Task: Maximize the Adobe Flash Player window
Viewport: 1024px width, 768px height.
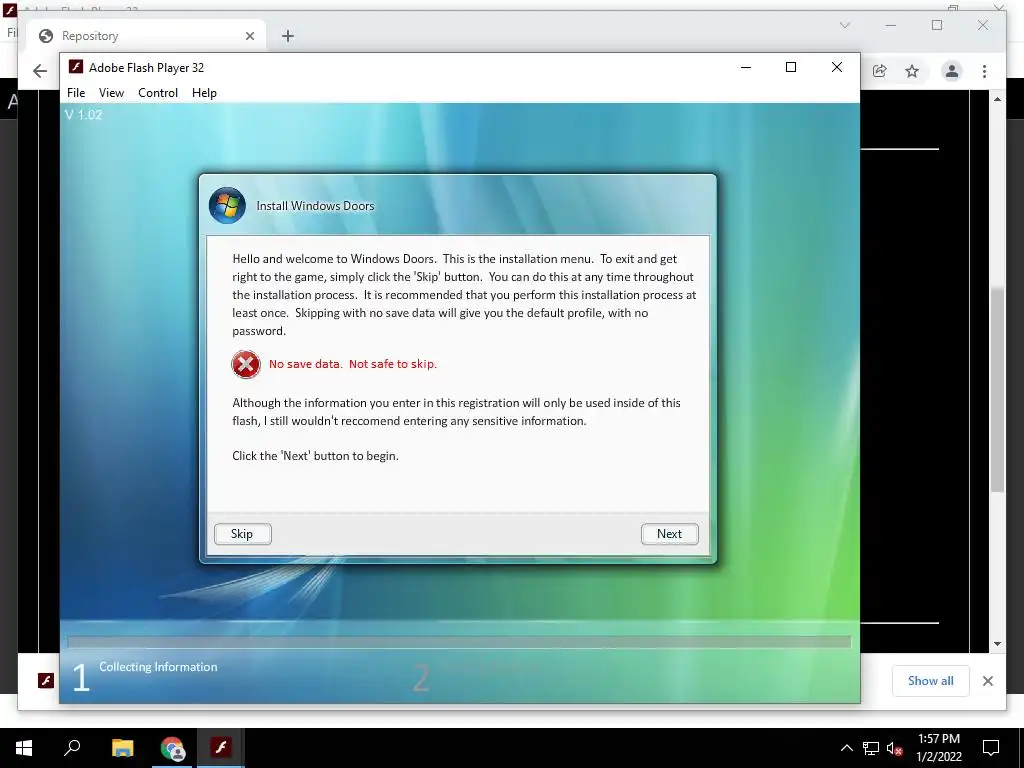Action: (x=791, y=67)
